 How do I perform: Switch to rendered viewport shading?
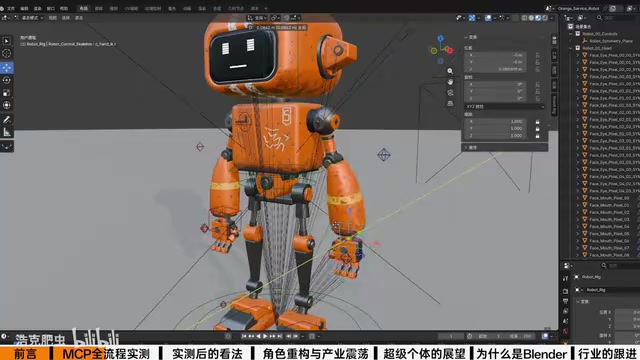tap(545, 18)
